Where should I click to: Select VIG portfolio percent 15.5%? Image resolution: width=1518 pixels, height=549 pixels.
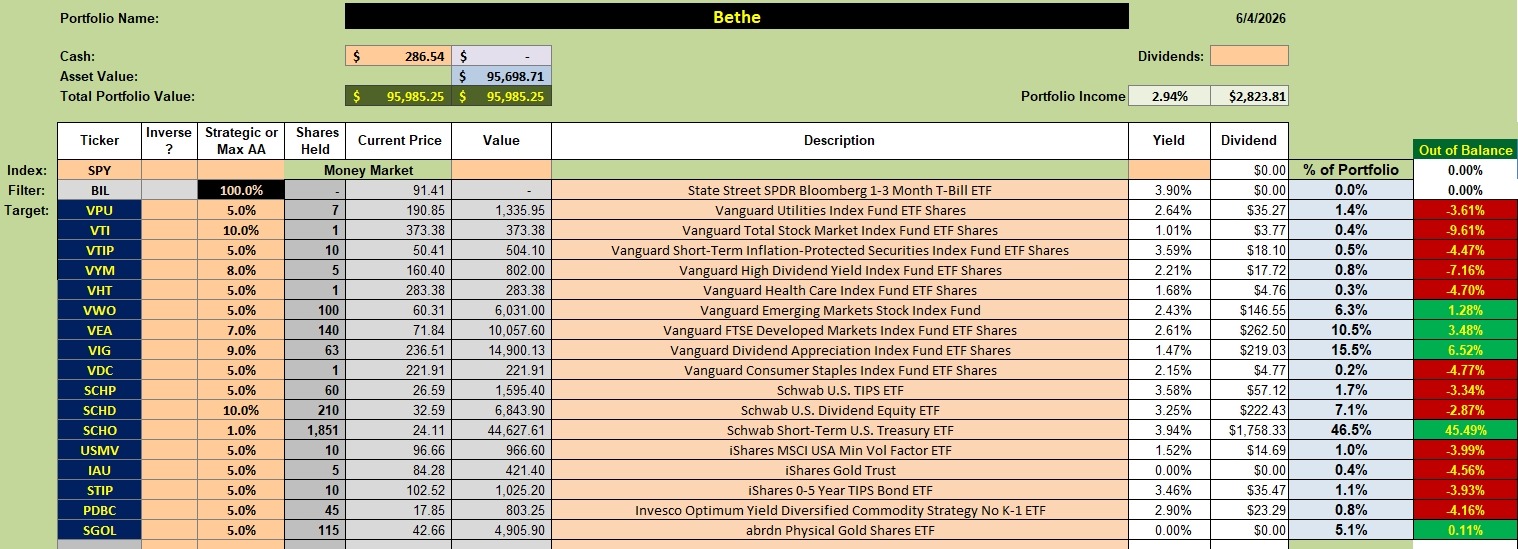(1351, 350)
